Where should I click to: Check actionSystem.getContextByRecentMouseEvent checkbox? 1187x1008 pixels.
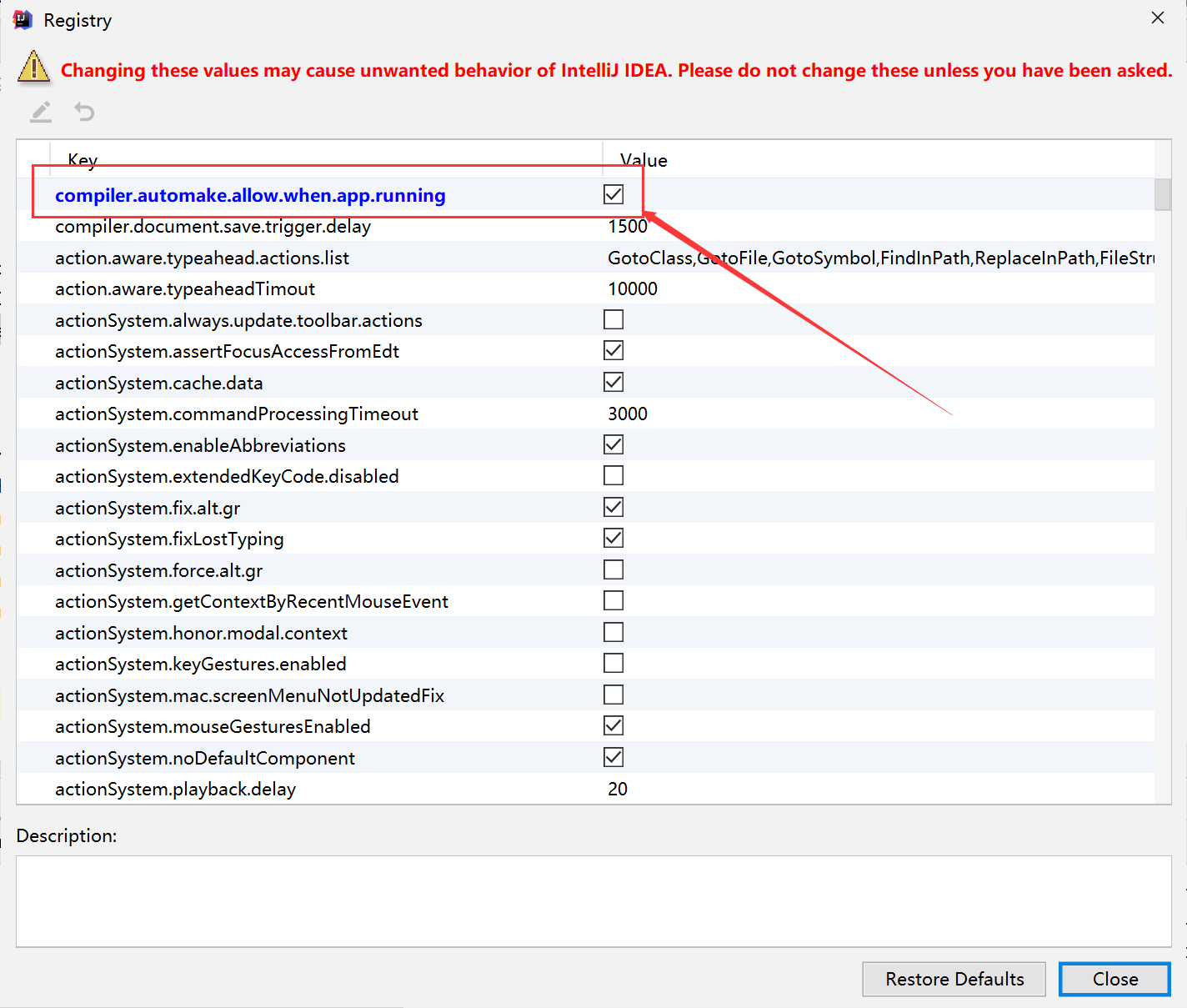[614, 600]
